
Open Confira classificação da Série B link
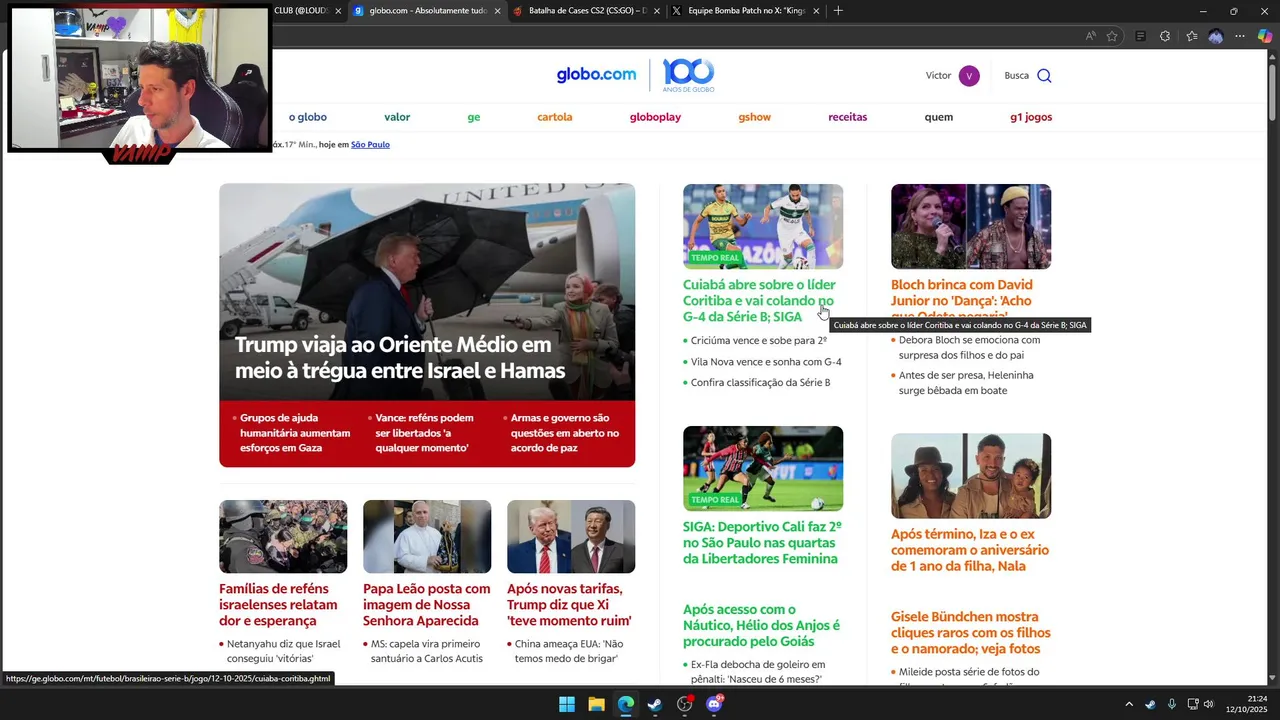(760, 383)
